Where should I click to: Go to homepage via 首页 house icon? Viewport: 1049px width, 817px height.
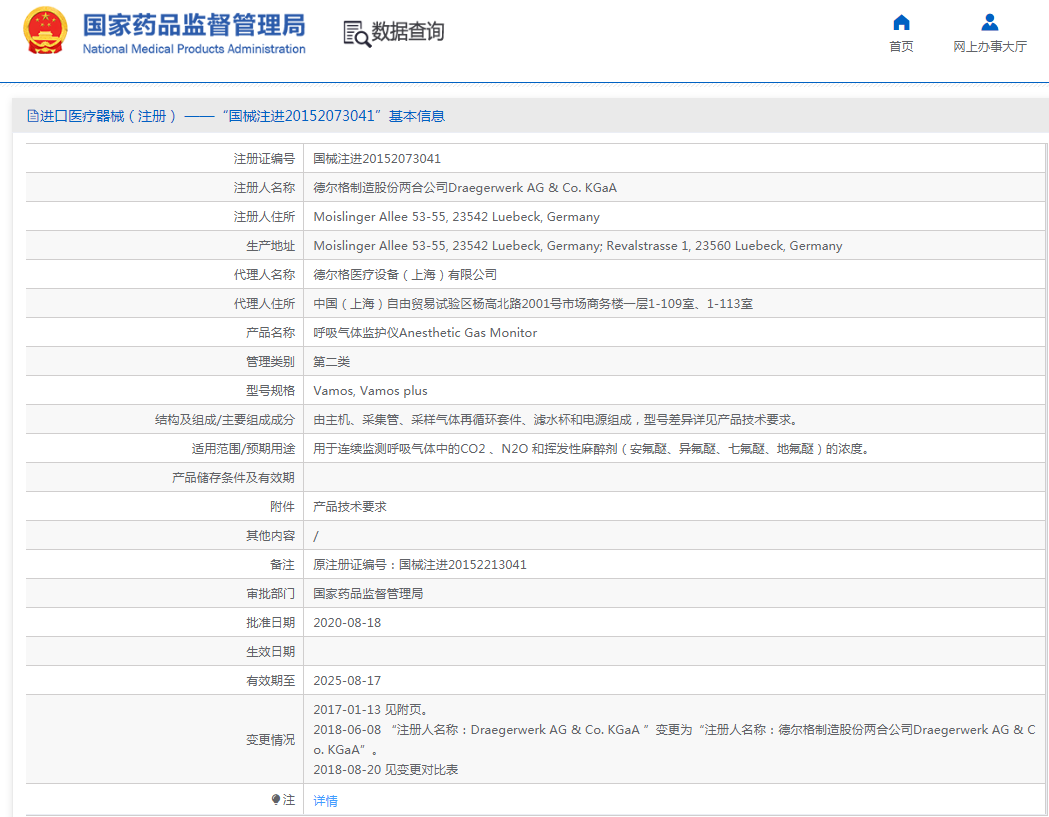tap(901, 23)
